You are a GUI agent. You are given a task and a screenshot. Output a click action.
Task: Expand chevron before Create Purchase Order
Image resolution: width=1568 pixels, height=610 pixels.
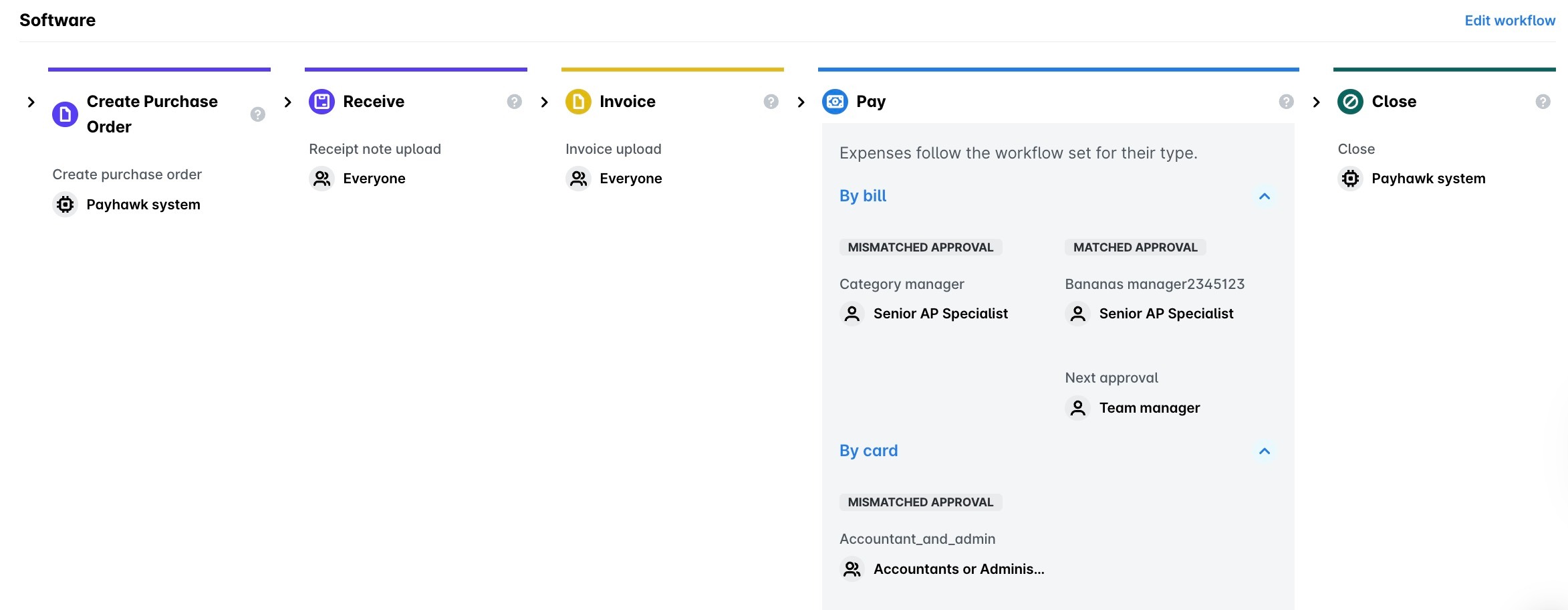(x=31, y=102)
